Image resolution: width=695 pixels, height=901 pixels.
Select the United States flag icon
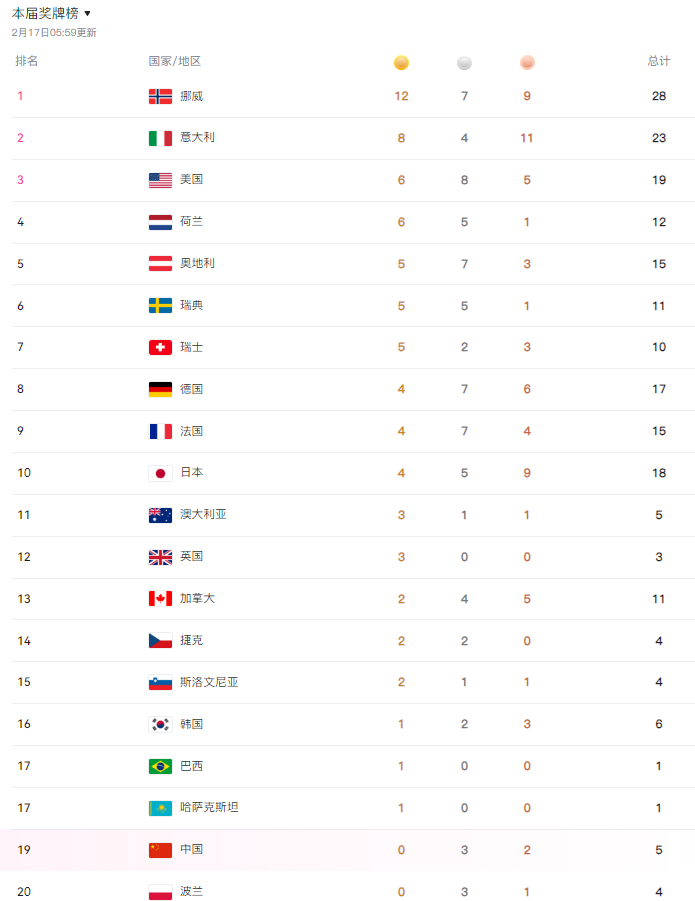pos(160,180)
